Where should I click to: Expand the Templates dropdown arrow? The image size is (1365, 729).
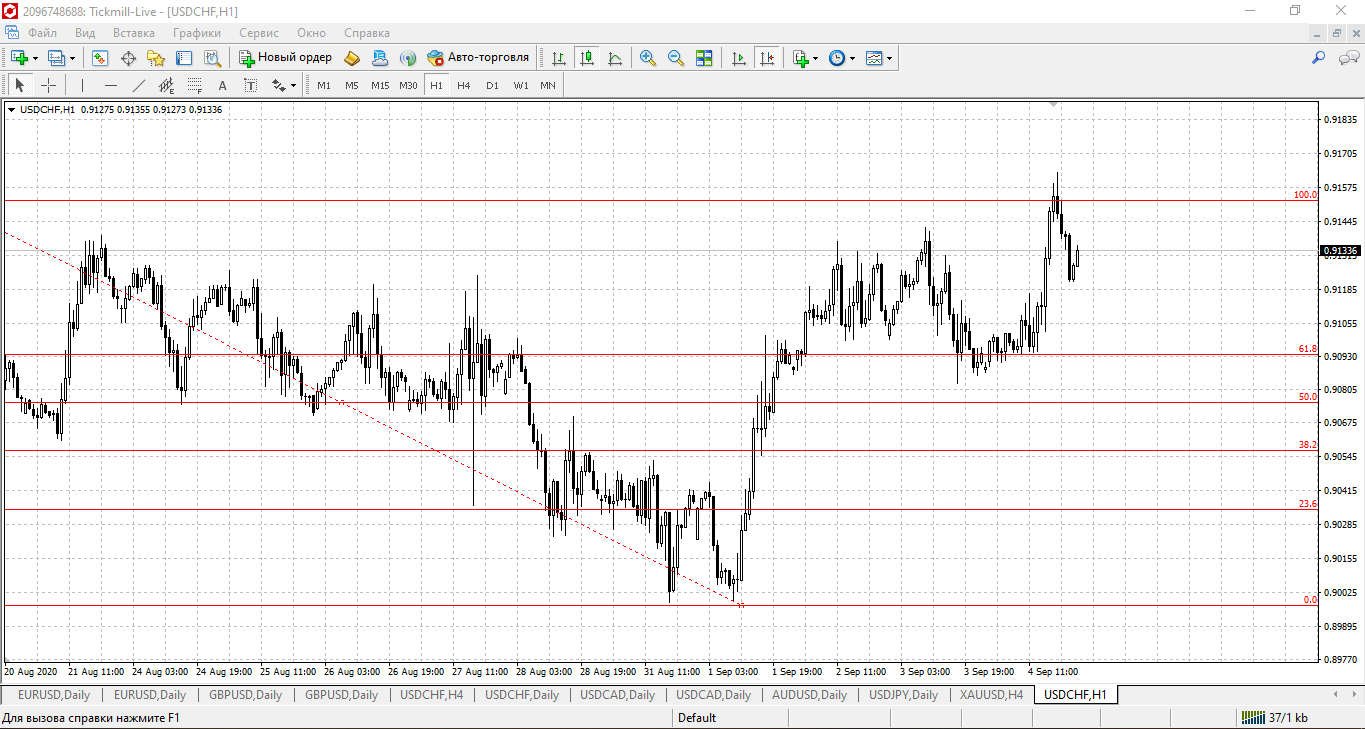click(890, 58)
